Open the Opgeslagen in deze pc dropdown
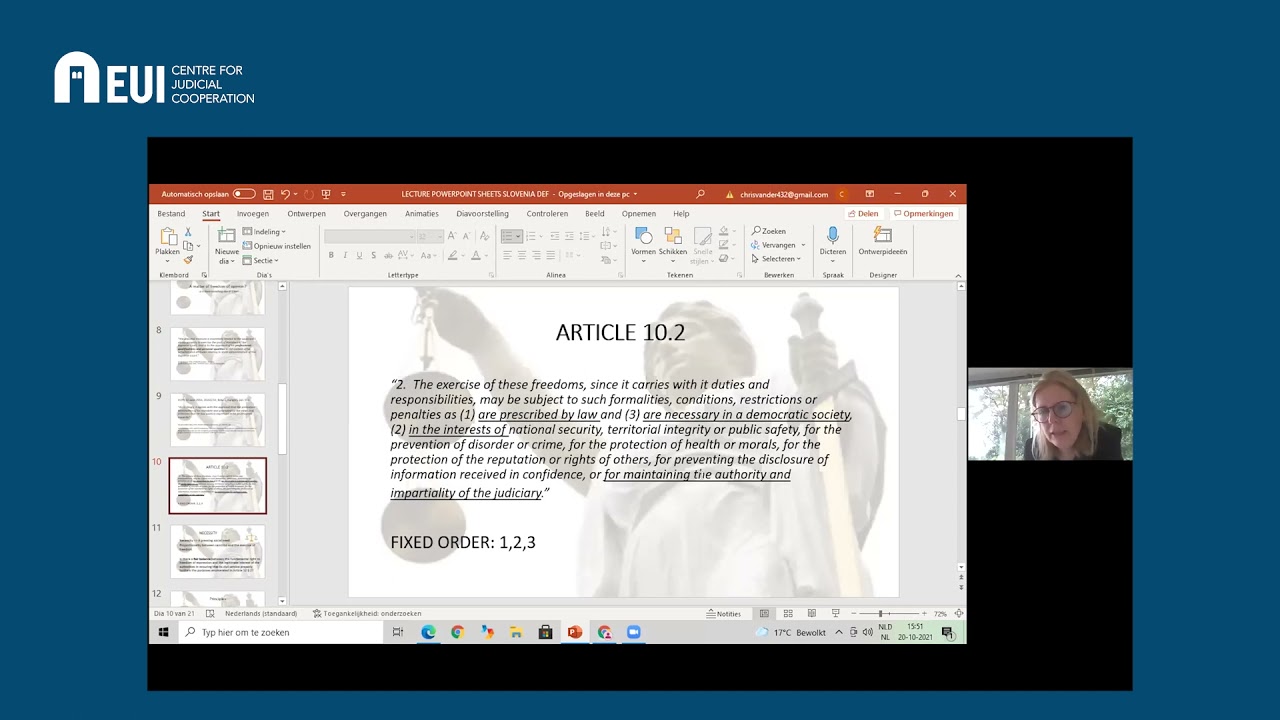 [x=598, y=194]
